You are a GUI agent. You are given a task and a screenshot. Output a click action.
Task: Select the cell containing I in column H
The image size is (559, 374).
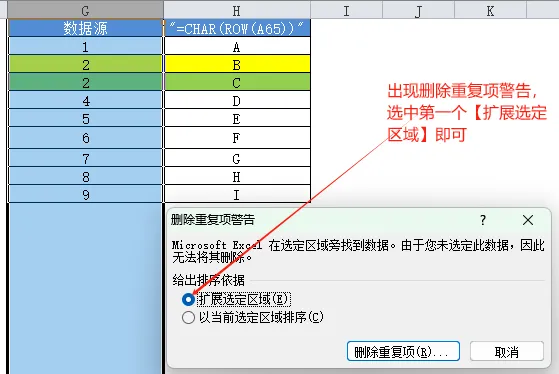point(237,194)
